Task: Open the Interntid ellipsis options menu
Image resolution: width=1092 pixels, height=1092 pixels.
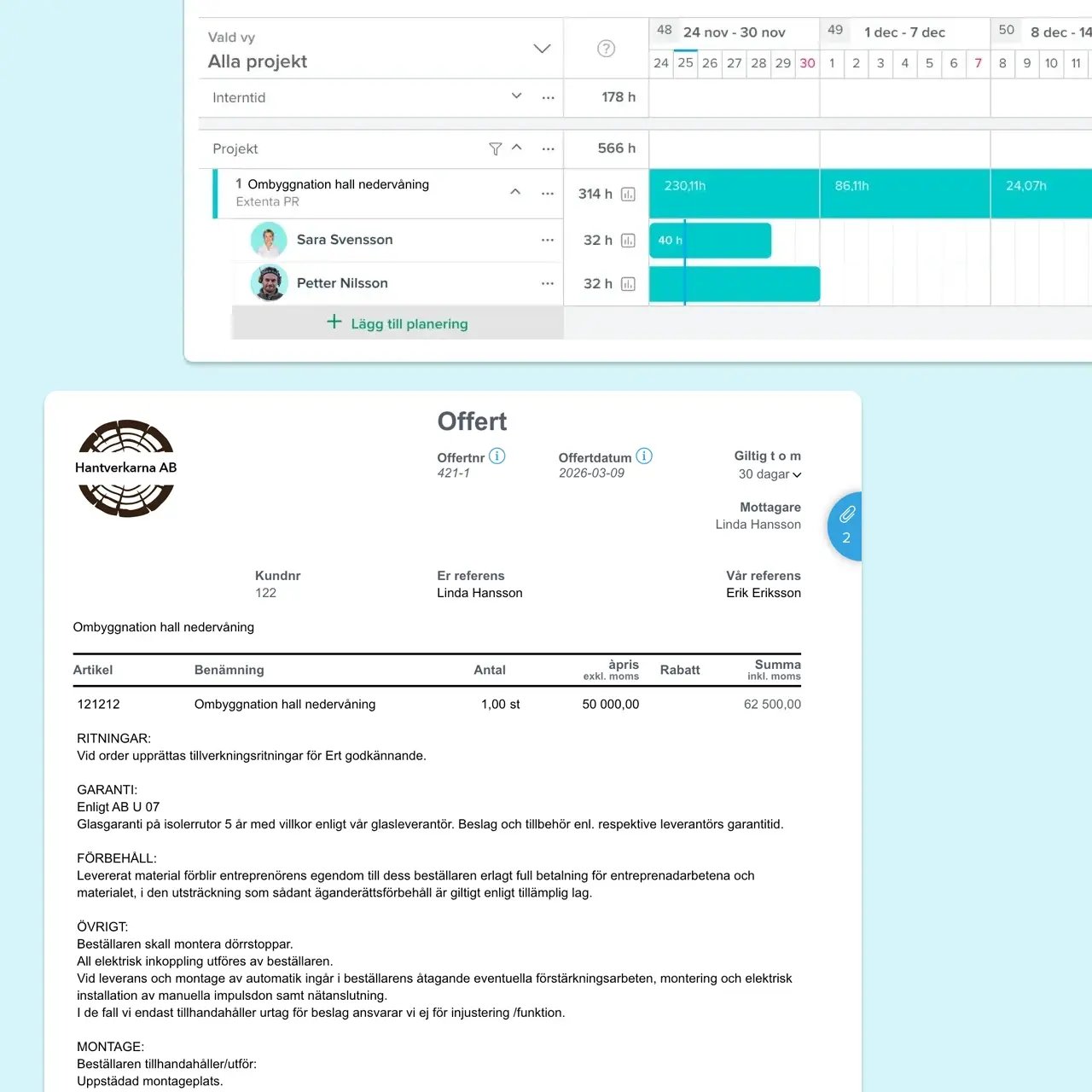Action: [548, 97]
